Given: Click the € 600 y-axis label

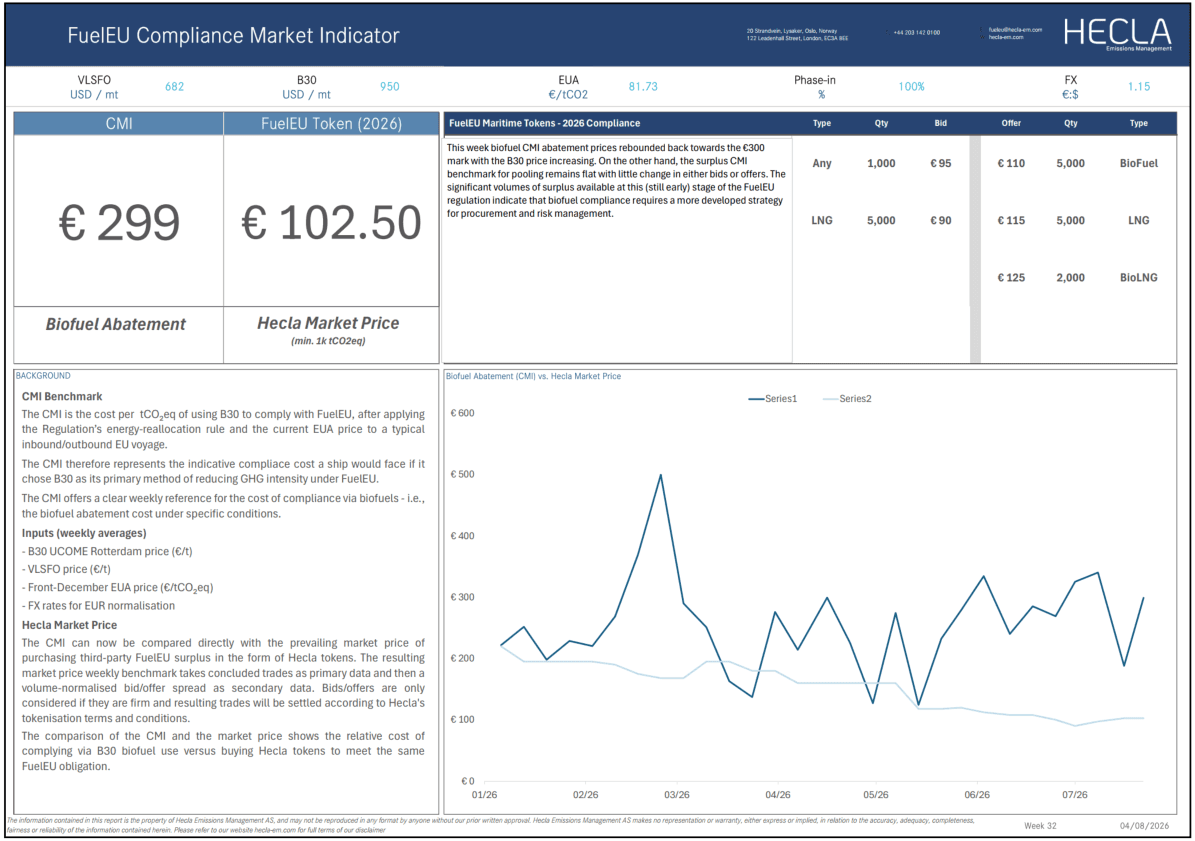Looking at the screenshot, I should (x=462, y=413).
